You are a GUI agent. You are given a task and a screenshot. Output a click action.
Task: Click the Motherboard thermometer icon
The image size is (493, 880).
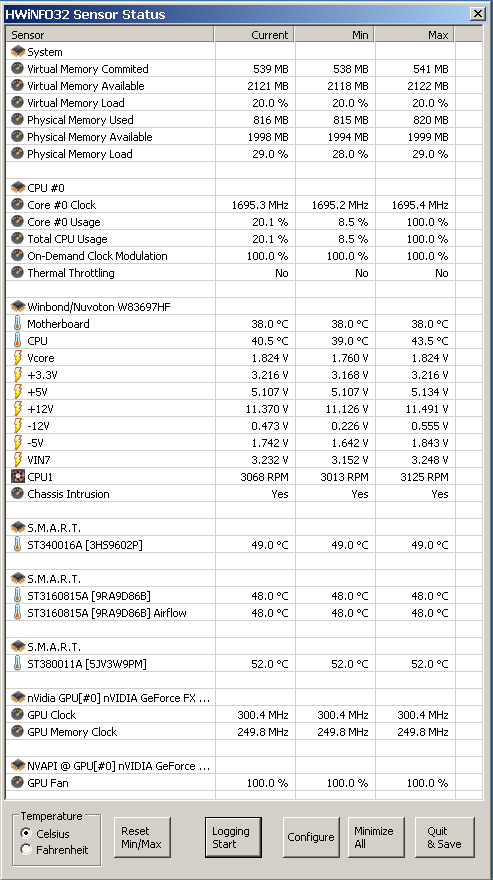coord(17,324)
